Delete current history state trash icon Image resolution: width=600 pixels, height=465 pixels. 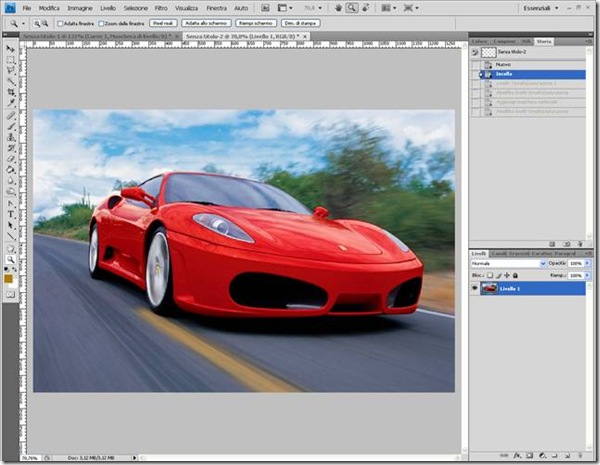pyautogui.click(x=580, y=244)
